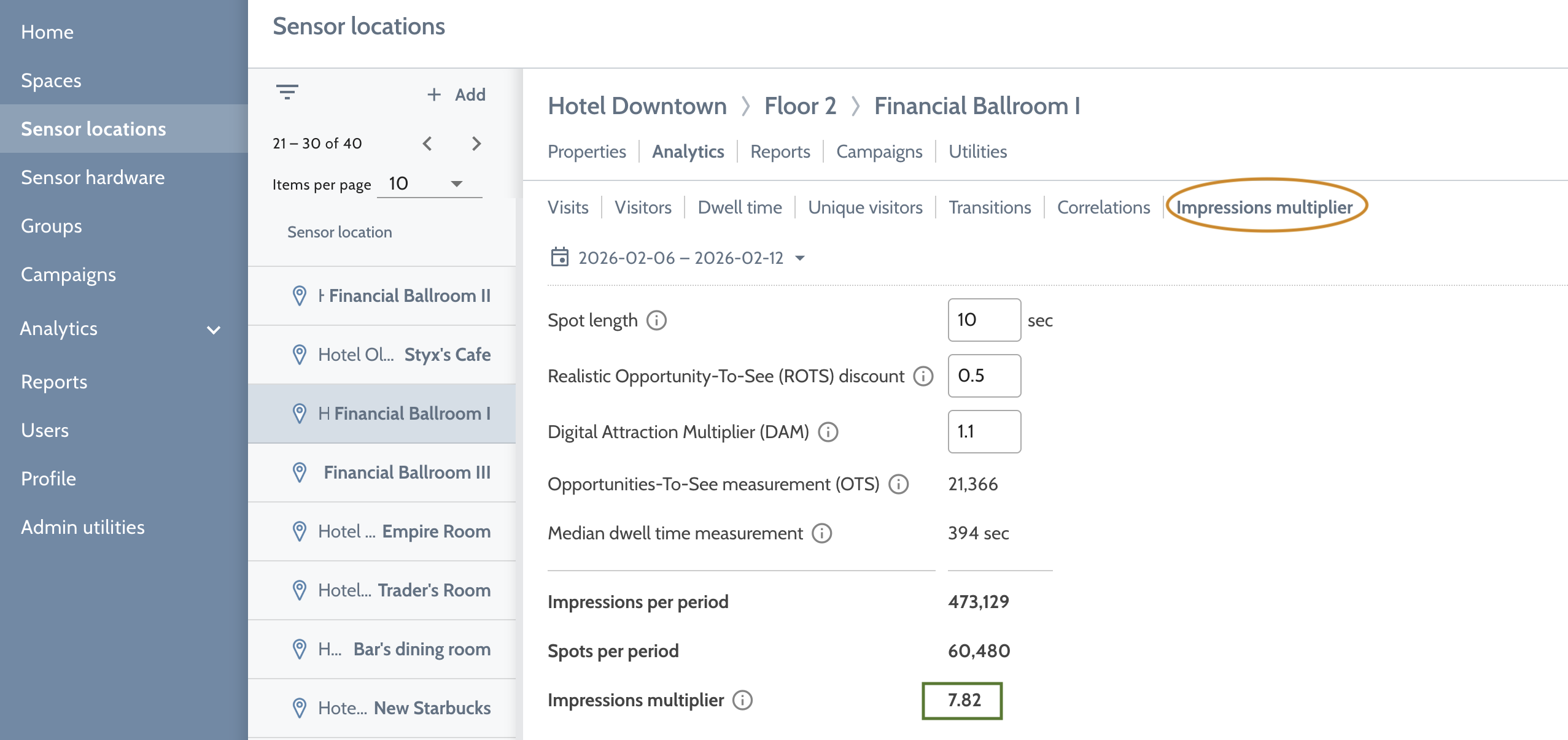This screenshot has height=740, width=1568.
Task: Click the Spot length input field
Action: 984,320
